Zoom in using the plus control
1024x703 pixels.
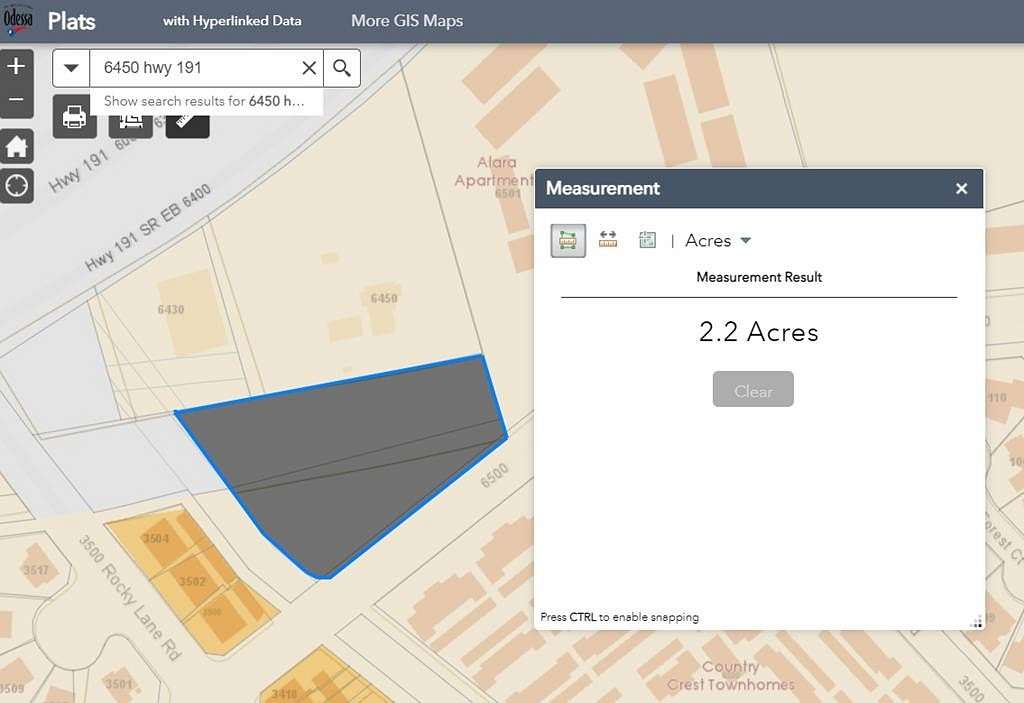coord(16,66)
